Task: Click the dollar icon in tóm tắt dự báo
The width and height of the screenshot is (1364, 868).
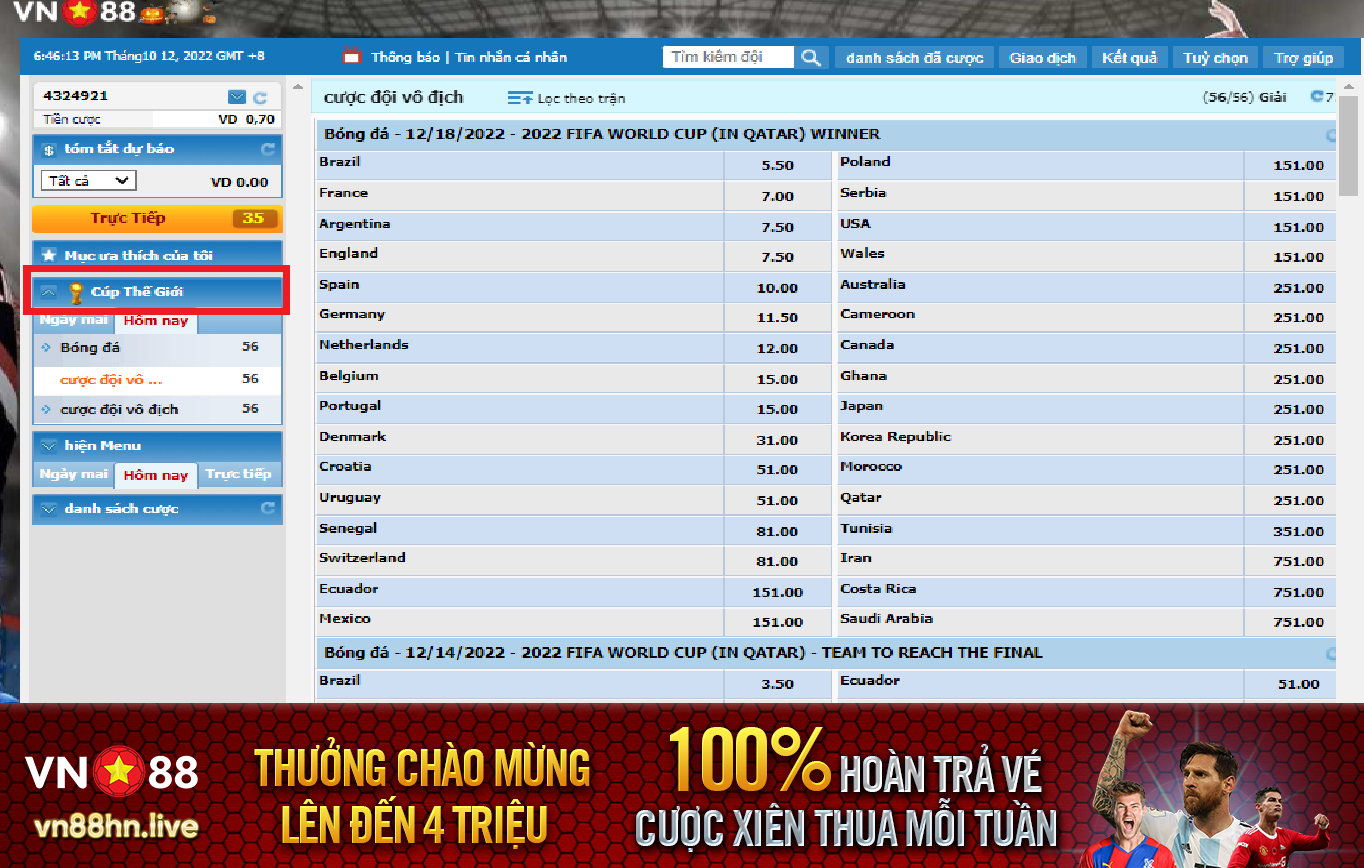Action: (48, 149)
